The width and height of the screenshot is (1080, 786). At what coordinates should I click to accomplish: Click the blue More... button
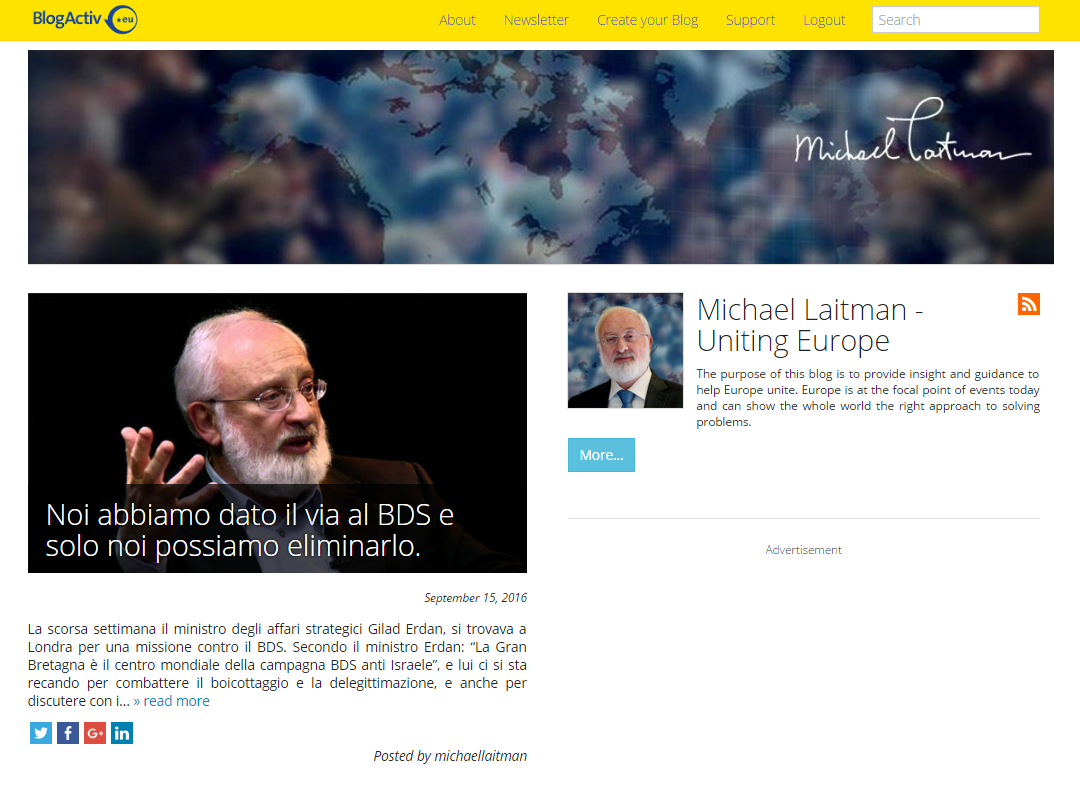(x=601, y=455)
